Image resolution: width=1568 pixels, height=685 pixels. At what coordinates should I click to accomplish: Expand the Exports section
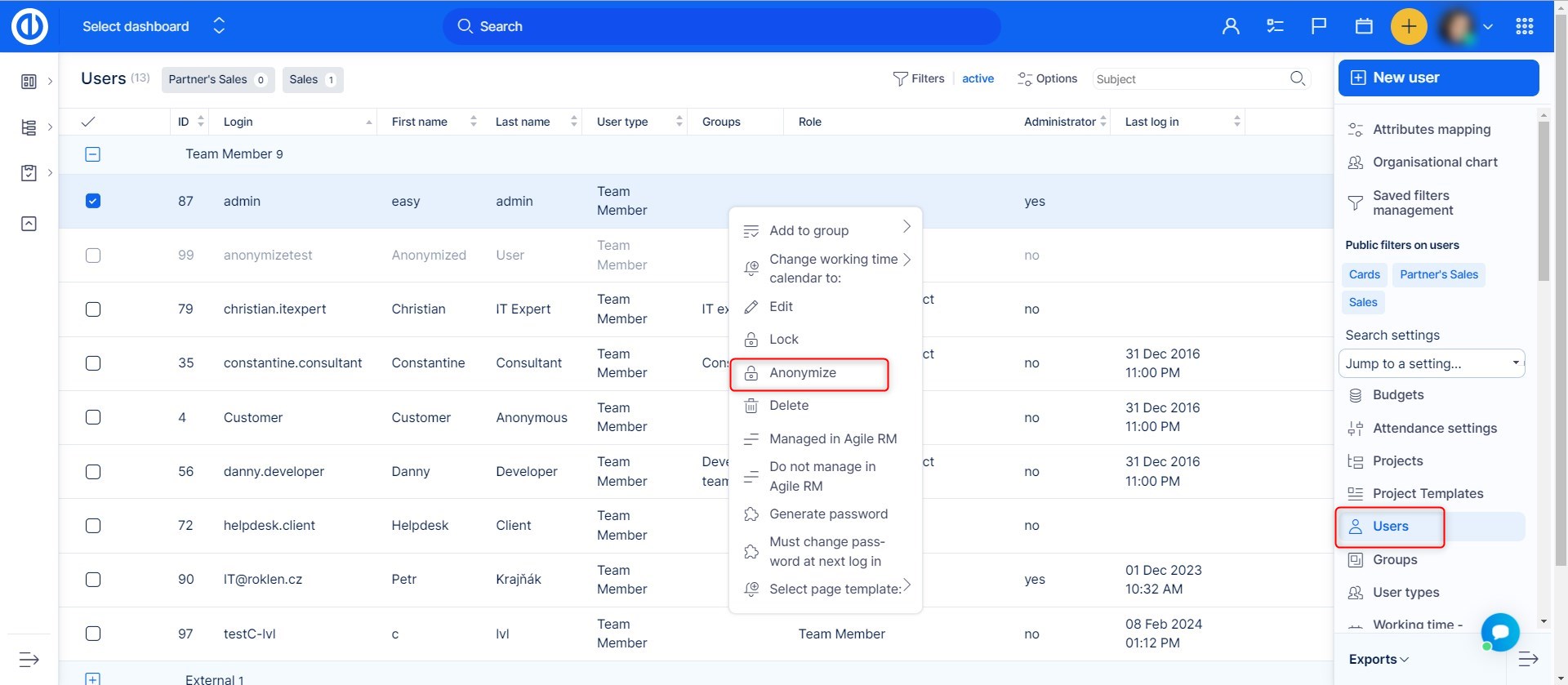1379,660
